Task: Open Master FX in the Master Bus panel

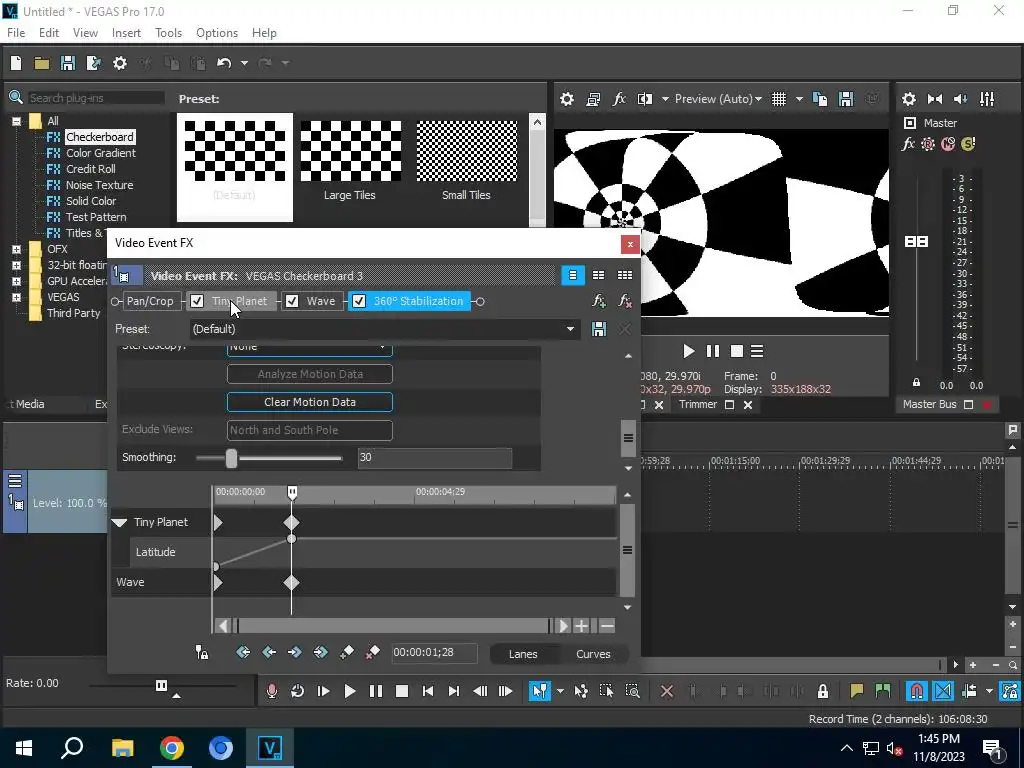Action: tap(908, 144)
